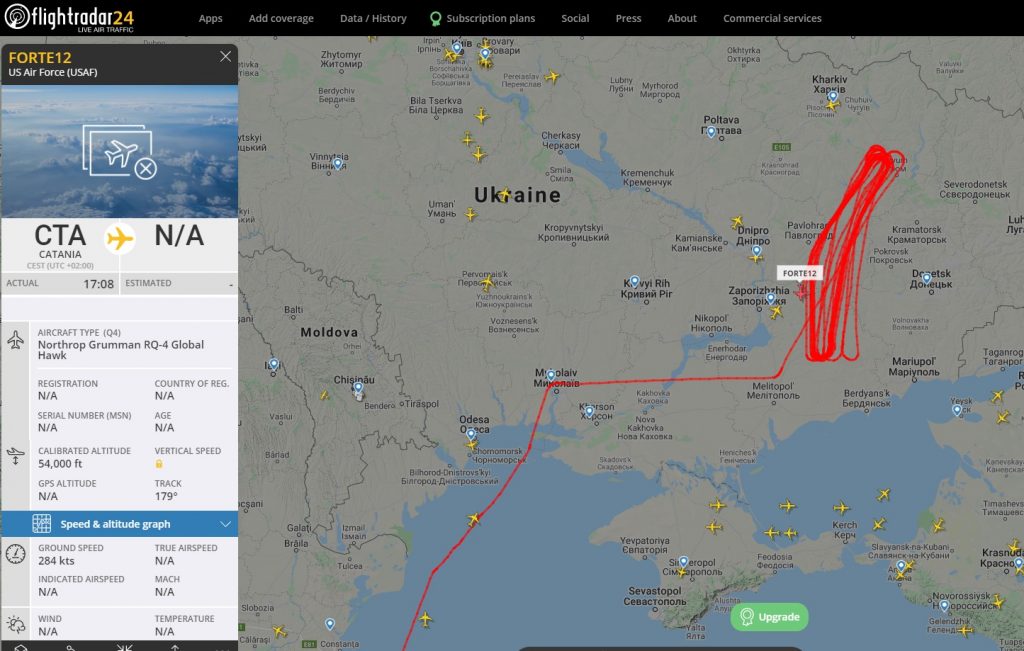Click the Speed & altitude graph grid icon
This screenshot has width=1024, height=651.
point(41,524)
